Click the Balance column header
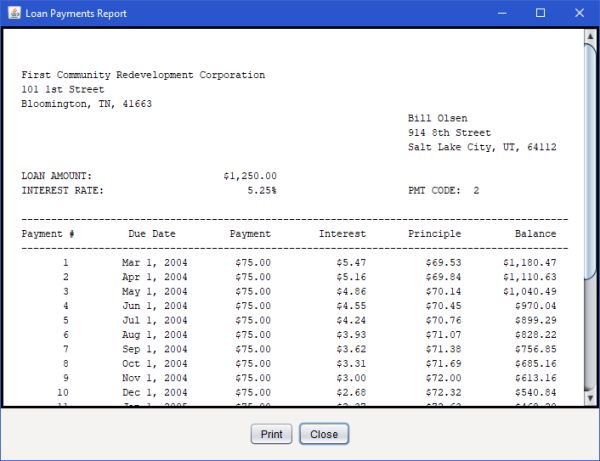 point(536,234)
